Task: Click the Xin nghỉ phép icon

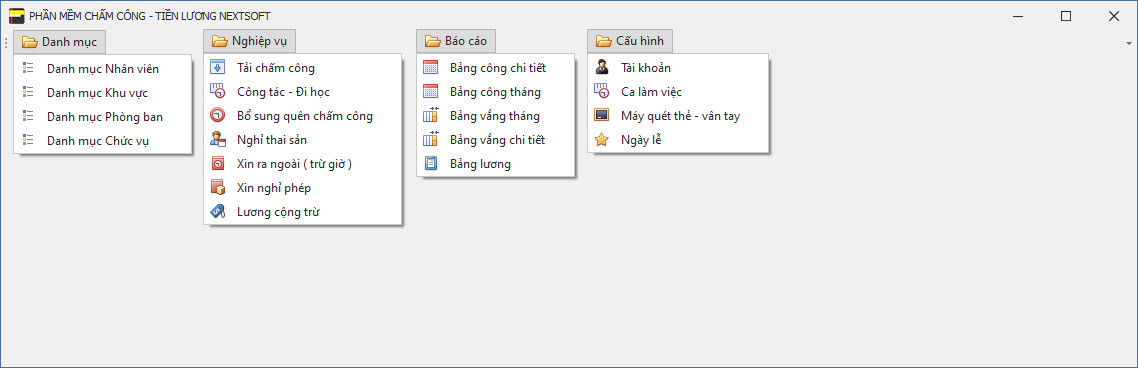Action: 217,187
